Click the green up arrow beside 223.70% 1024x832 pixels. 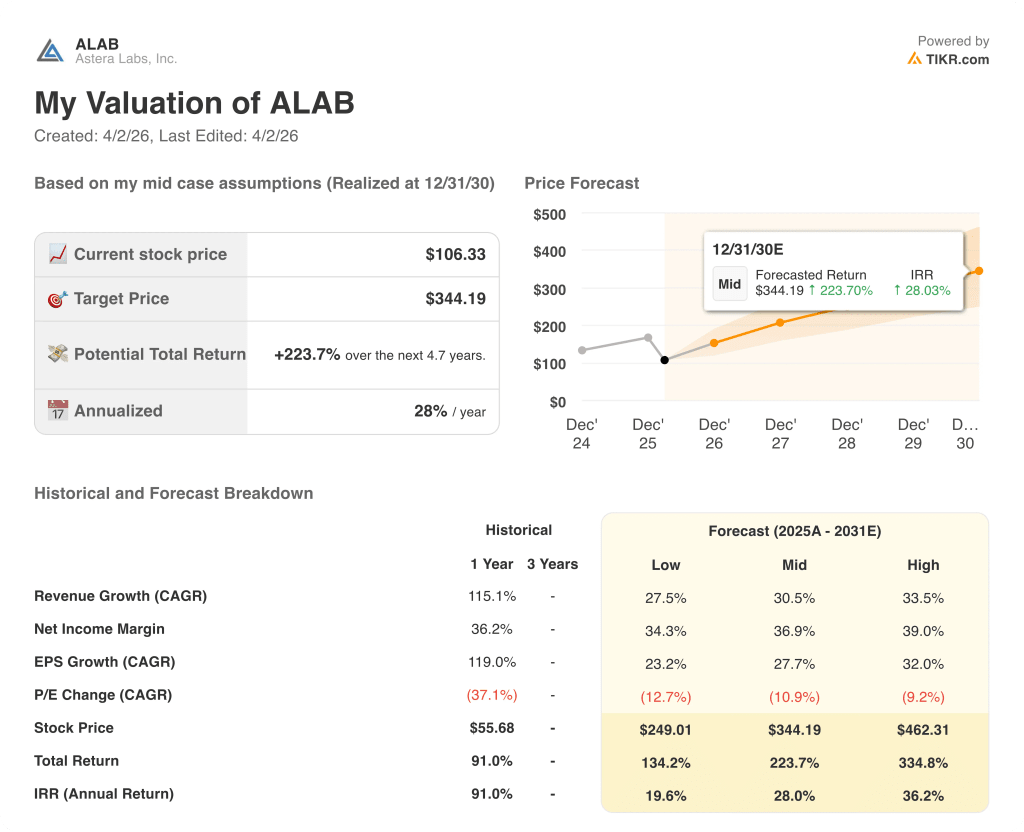coord(813,291)
